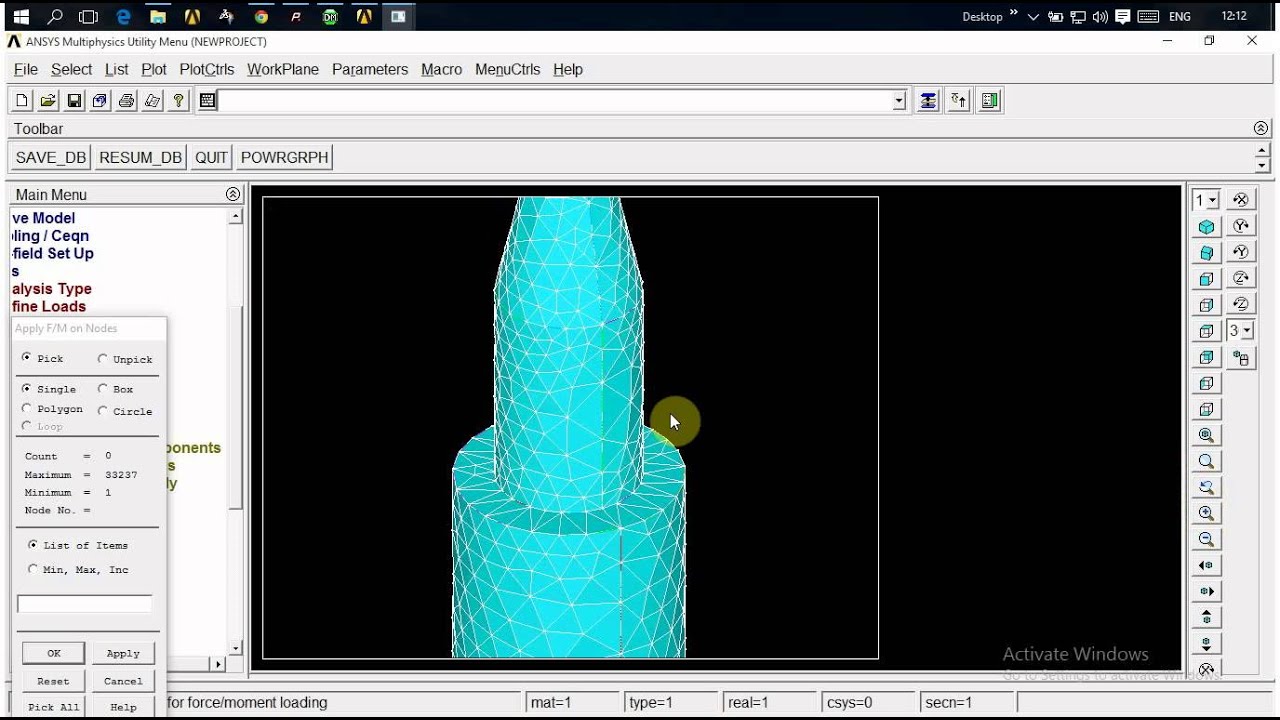
Task: Click Apply in the picking dialog
Action: pyautogui.click(x=123, y=653)
